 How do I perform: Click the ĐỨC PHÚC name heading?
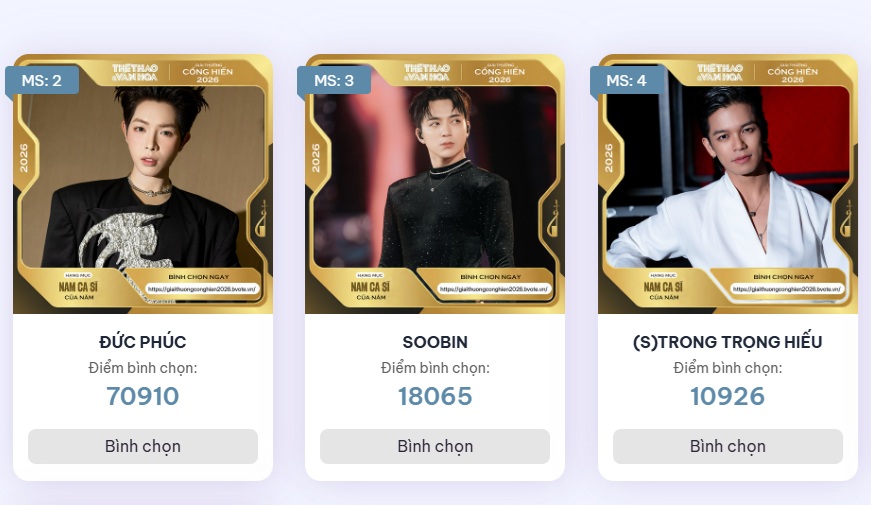143,342
